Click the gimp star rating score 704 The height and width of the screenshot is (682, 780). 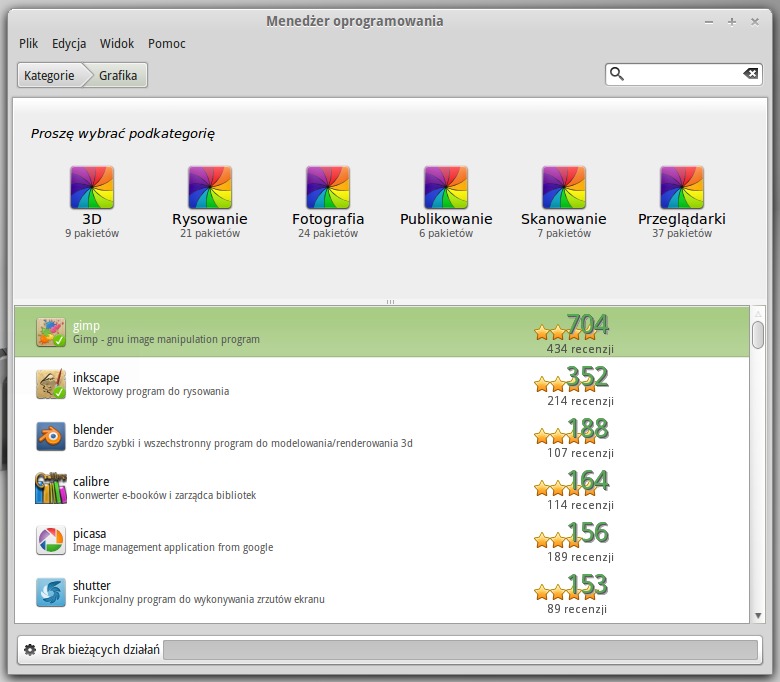tap(587, 325)
